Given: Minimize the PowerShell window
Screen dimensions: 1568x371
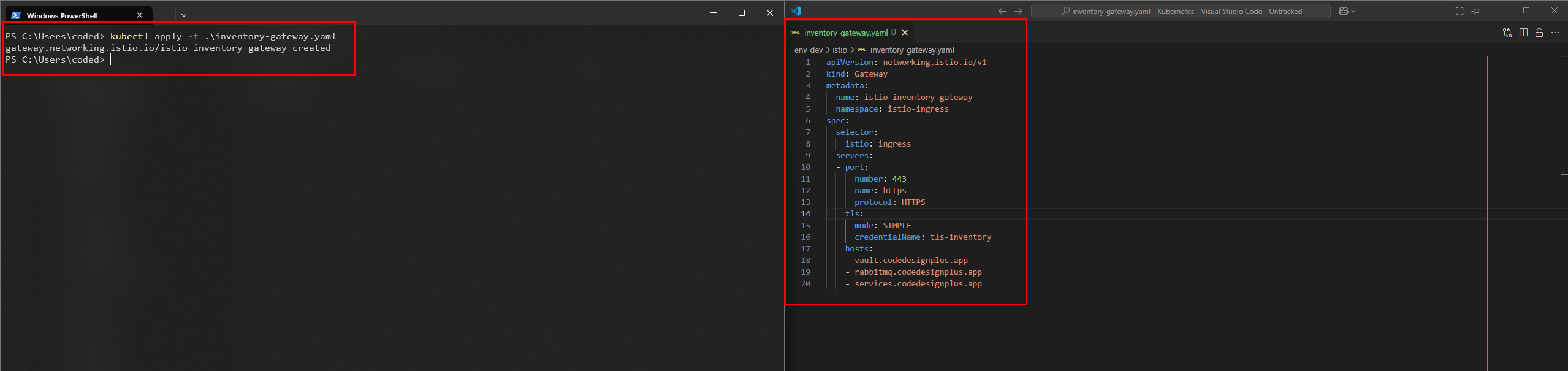Looking at the screenshot, I should 714,13.
